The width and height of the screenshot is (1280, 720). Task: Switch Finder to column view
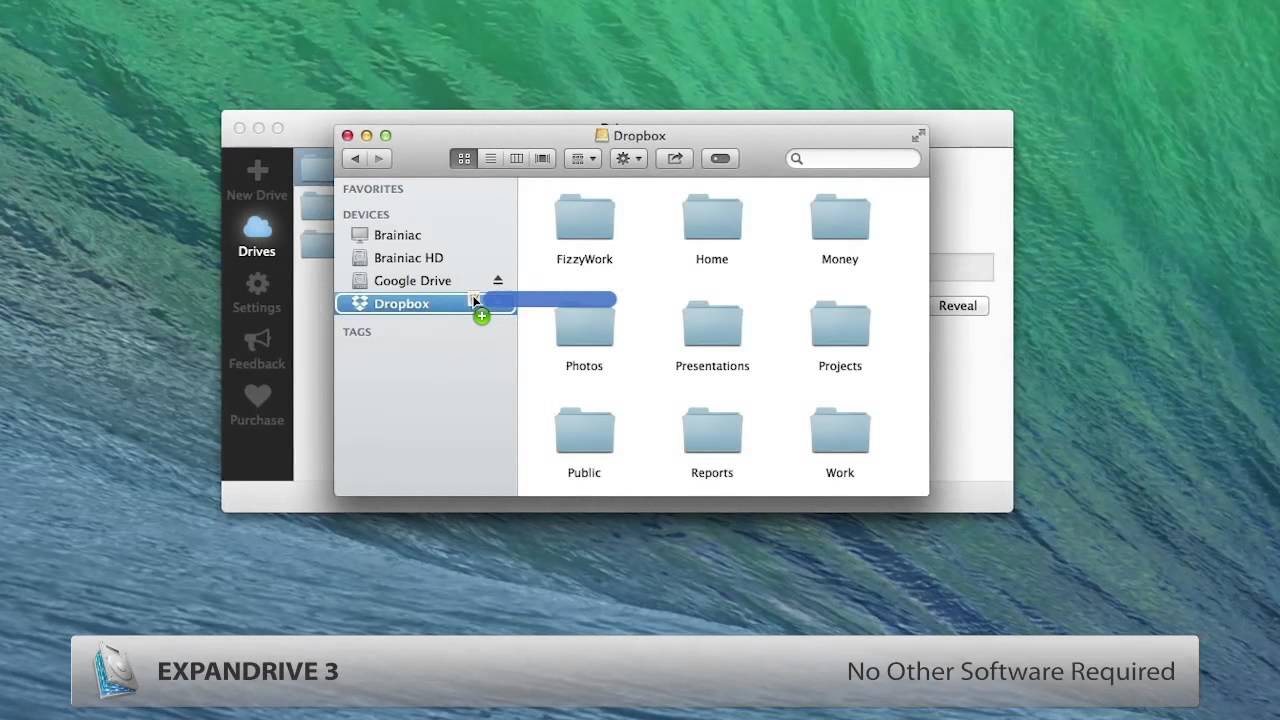(x=516, y=158)
